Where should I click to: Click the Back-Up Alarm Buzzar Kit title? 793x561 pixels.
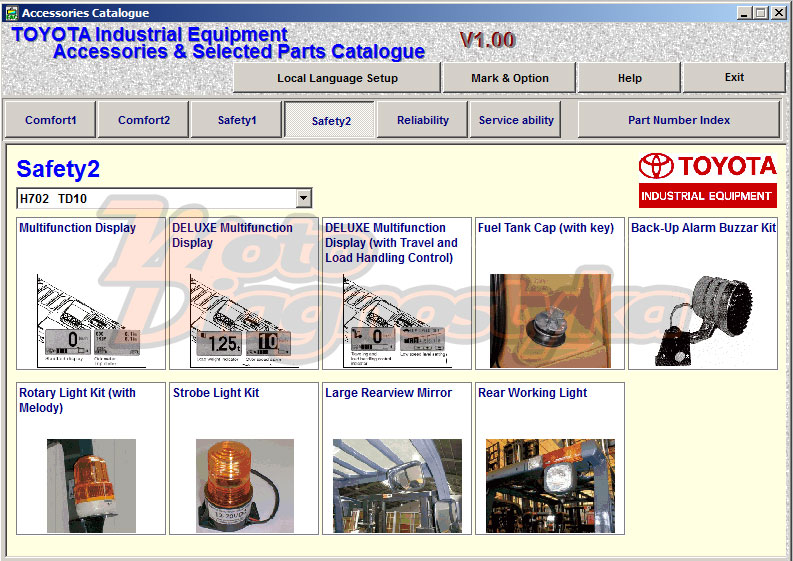point(703,228)
